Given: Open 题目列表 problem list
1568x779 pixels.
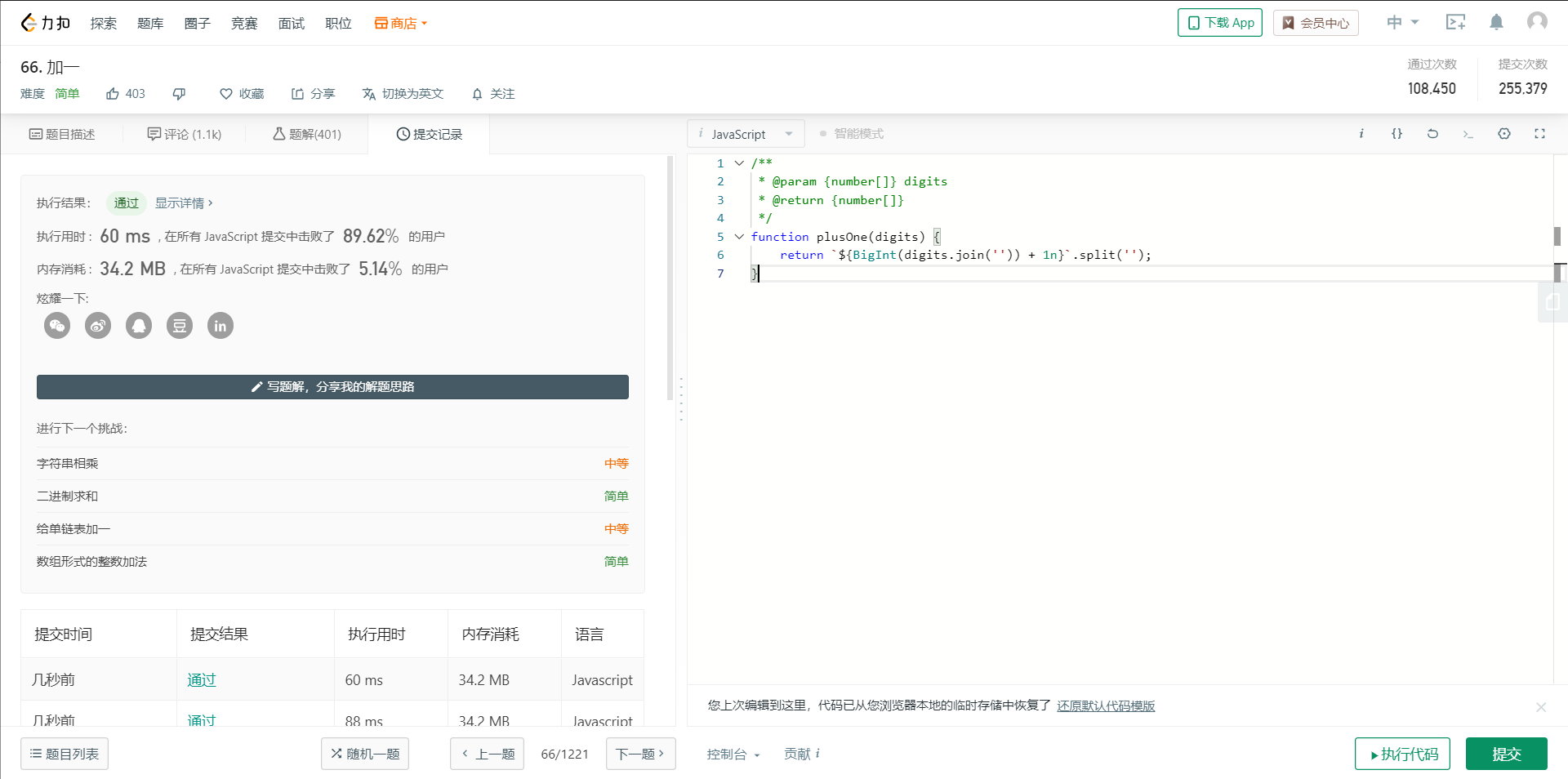Looking at the screenshot, I should 65,754.
